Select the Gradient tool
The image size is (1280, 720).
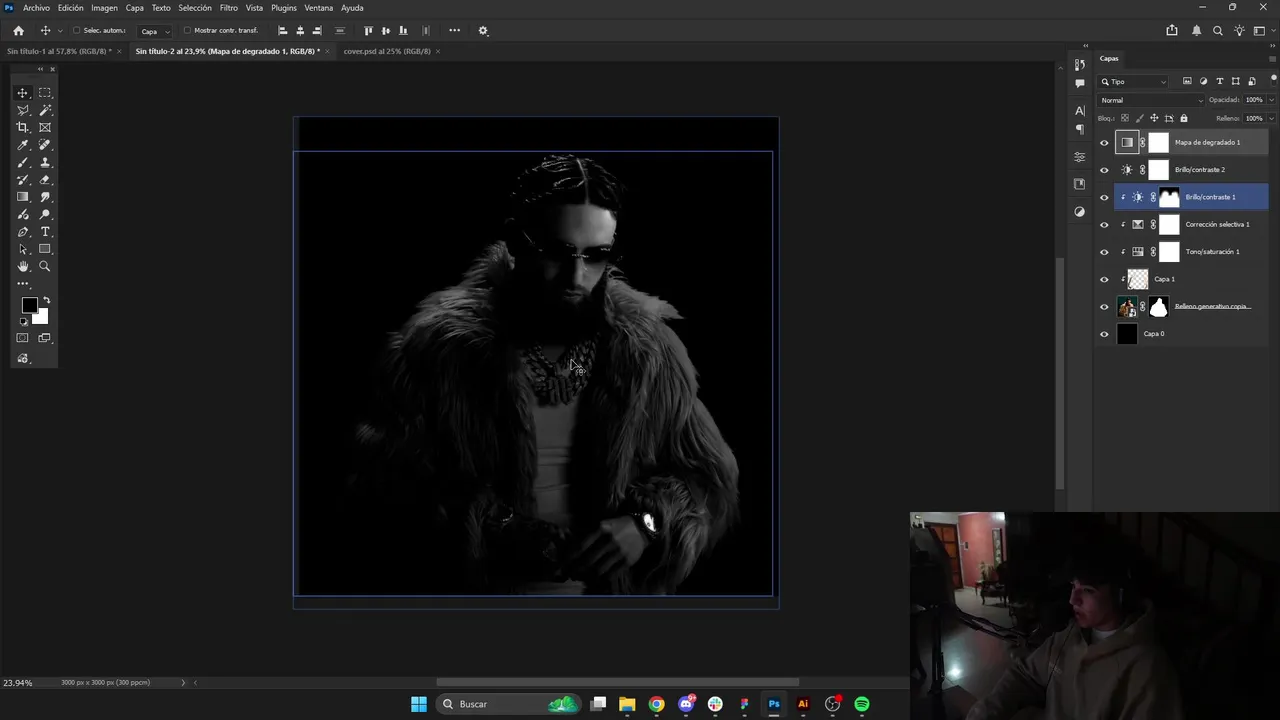(x=23, y=197)
